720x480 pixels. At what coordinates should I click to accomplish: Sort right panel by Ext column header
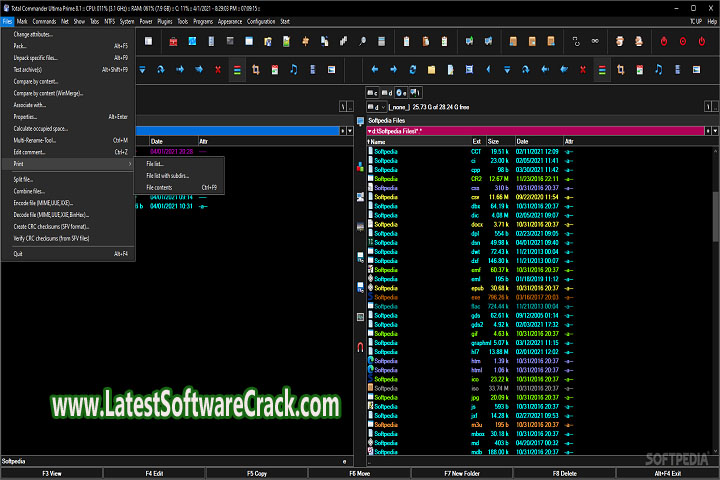coord(478,141)
